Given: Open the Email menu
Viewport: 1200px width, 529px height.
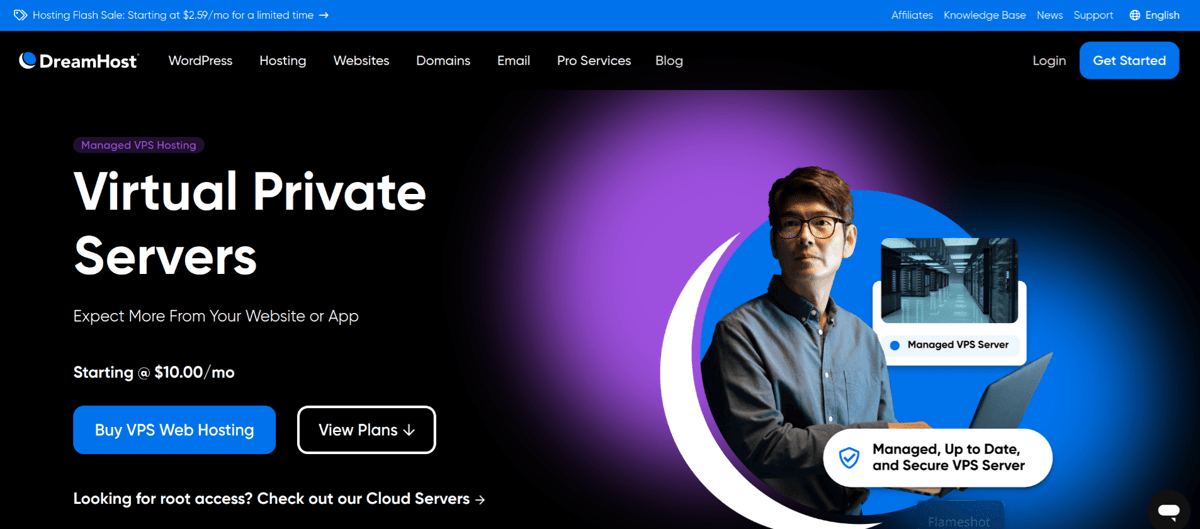Looking at the screenshot, I should (513, 61).
